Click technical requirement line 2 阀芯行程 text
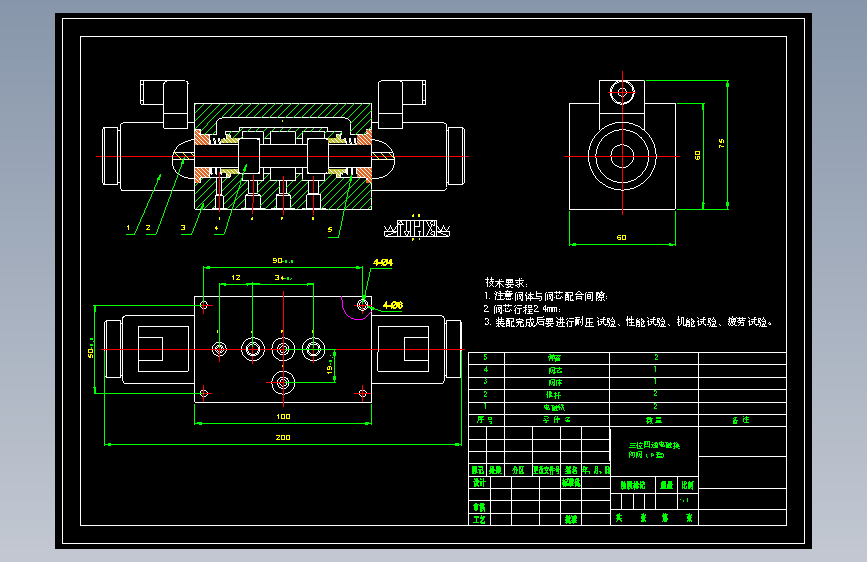The width and height of the screenshot is (867, 562). click(x=523, y=309)
